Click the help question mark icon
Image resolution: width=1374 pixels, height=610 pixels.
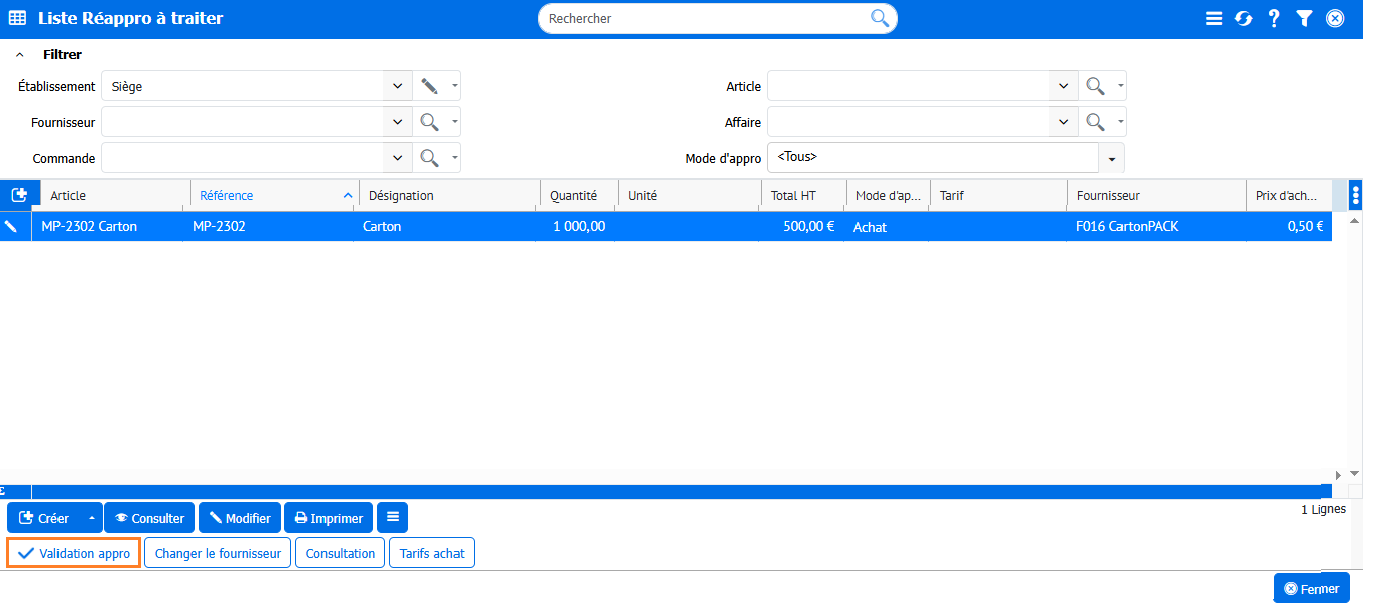pos(1273,19)
